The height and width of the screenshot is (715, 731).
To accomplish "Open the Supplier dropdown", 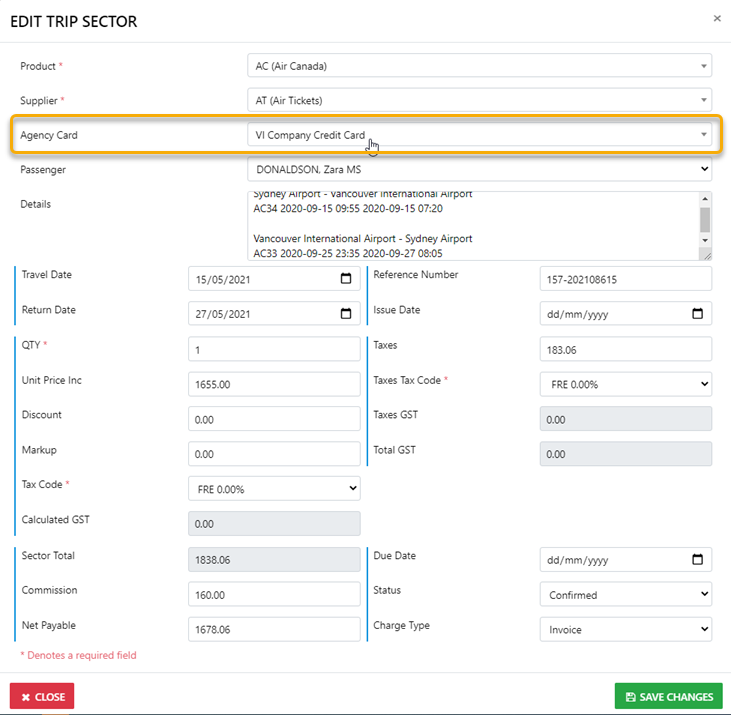I will pyautogui.click(x=479, y=100).
